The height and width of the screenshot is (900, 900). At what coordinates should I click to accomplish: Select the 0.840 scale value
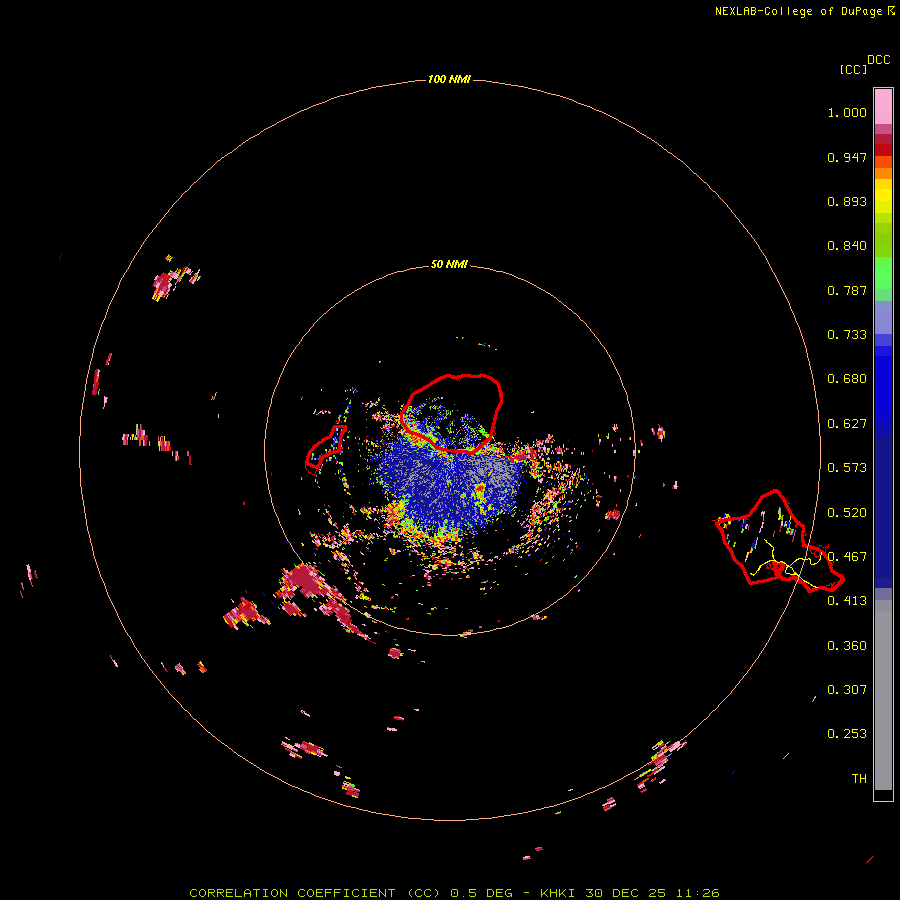[x=847, y=246]
